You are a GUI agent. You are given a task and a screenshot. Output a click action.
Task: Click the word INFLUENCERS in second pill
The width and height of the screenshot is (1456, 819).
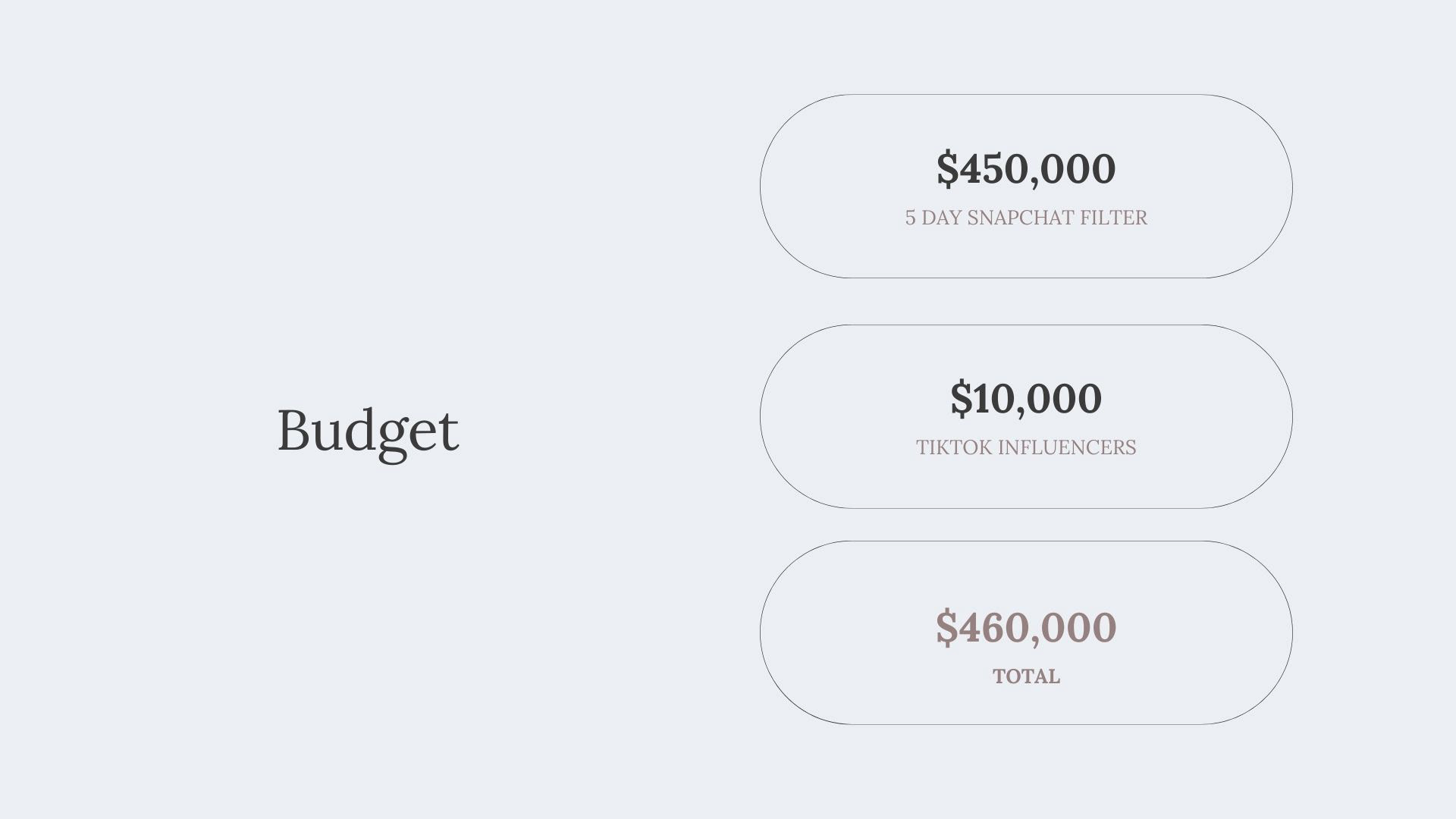[1067, 447]
